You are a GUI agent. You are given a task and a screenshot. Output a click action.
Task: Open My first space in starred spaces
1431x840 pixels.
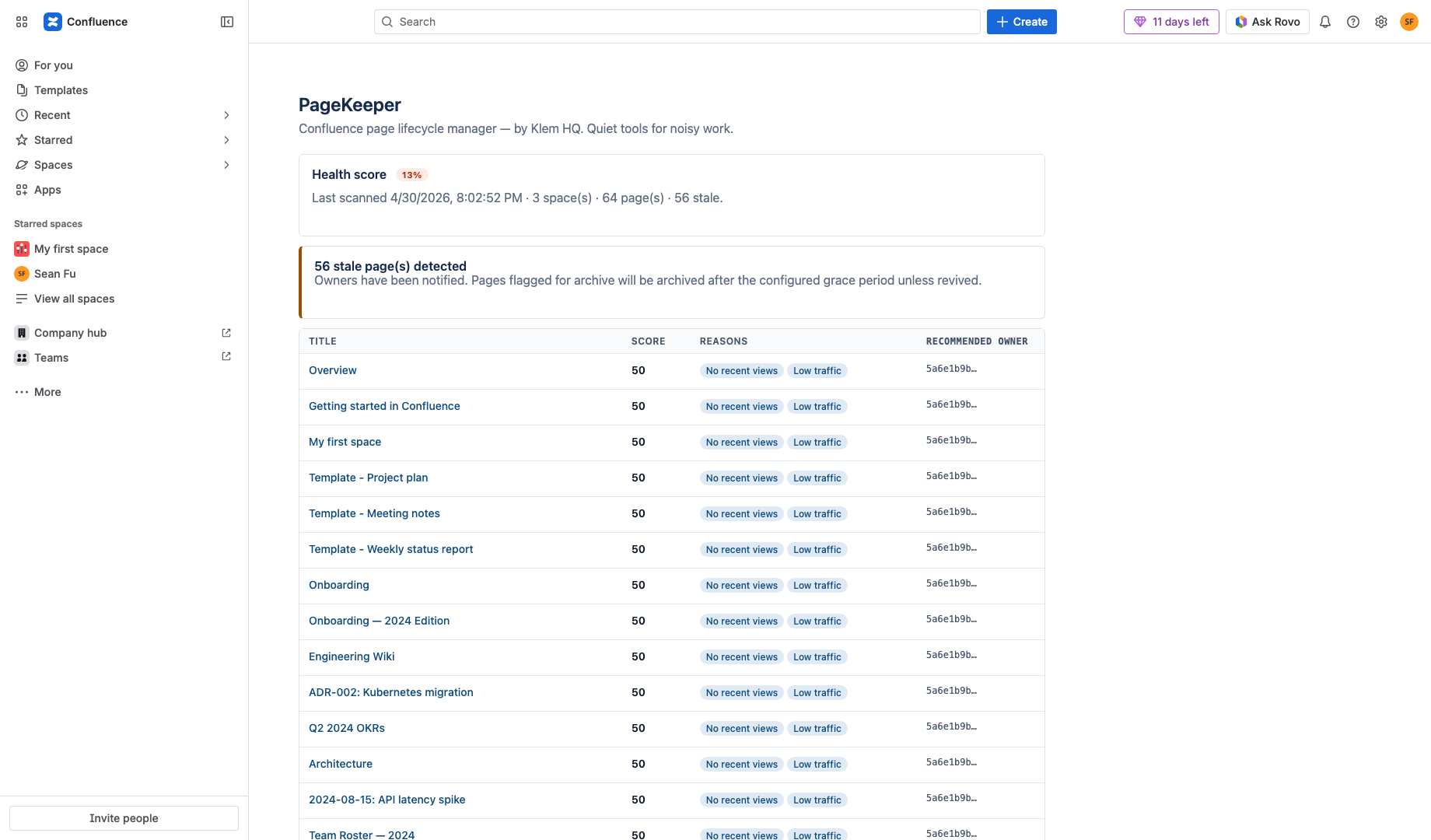point(124,249)
